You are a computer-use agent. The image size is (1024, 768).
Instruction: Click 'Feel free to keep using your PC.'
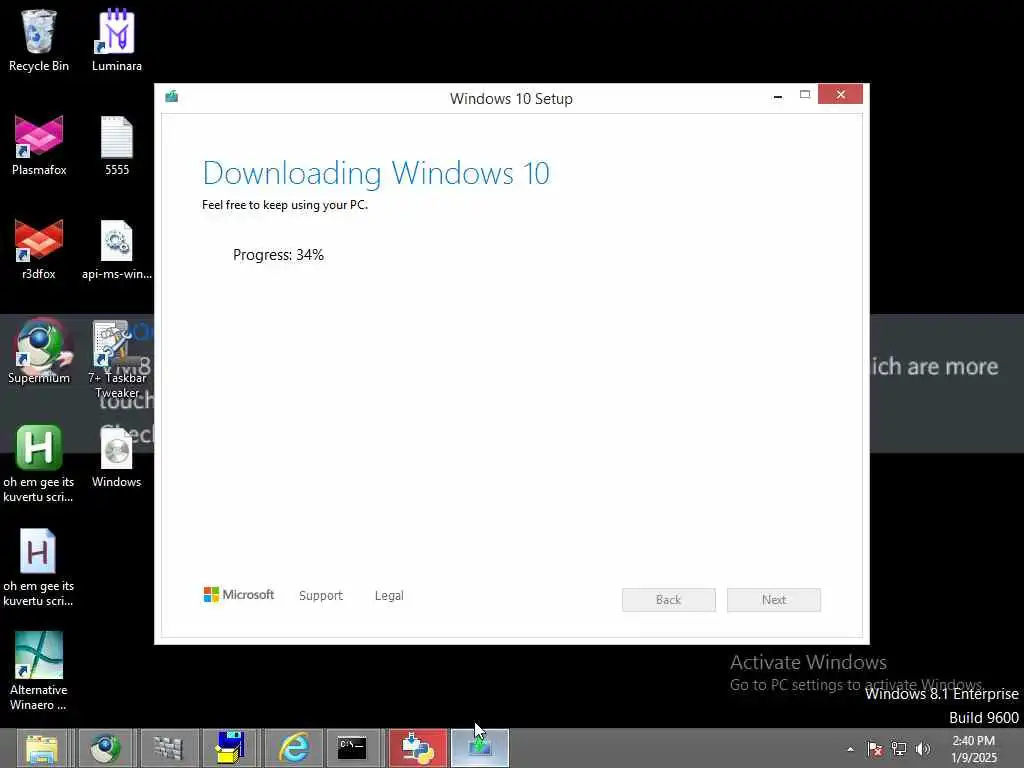click(x=285, y=204)
